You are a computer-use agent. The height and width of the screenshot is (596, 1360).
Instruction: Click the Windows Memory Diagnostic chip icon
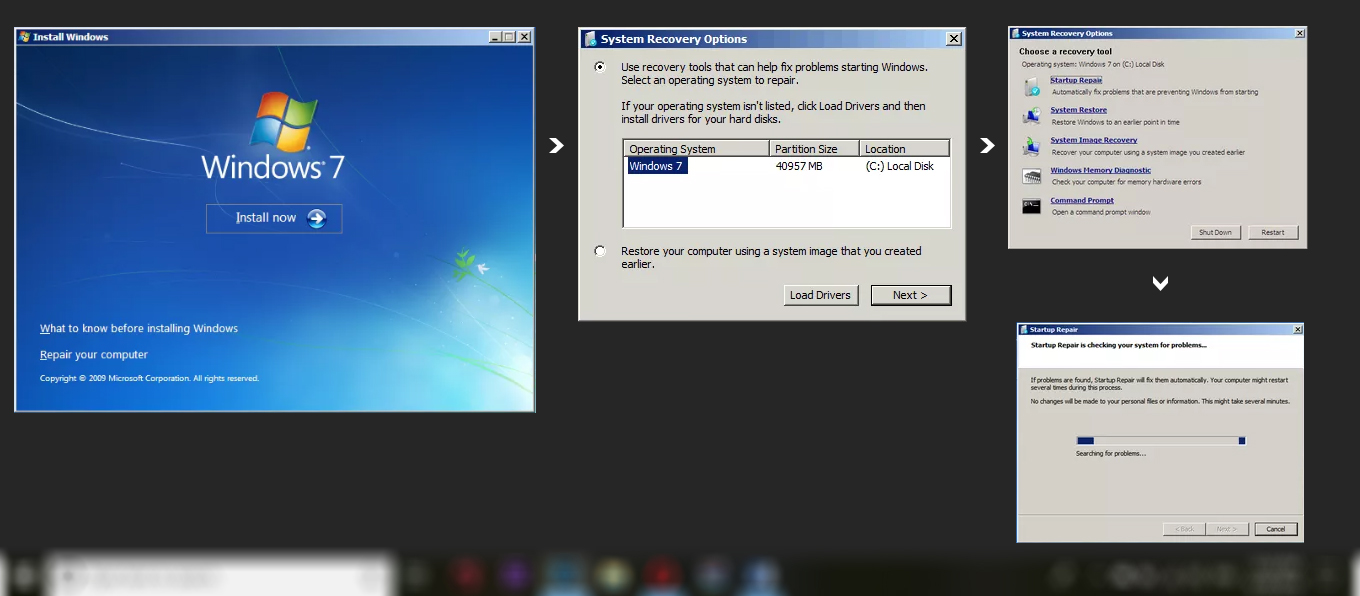[1032, 176]
